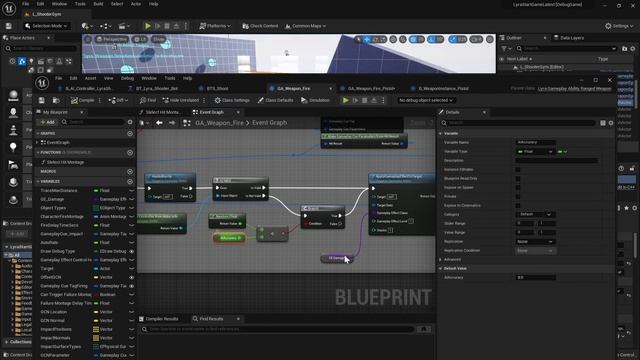Open Class Settings

[x=232, y=100]
